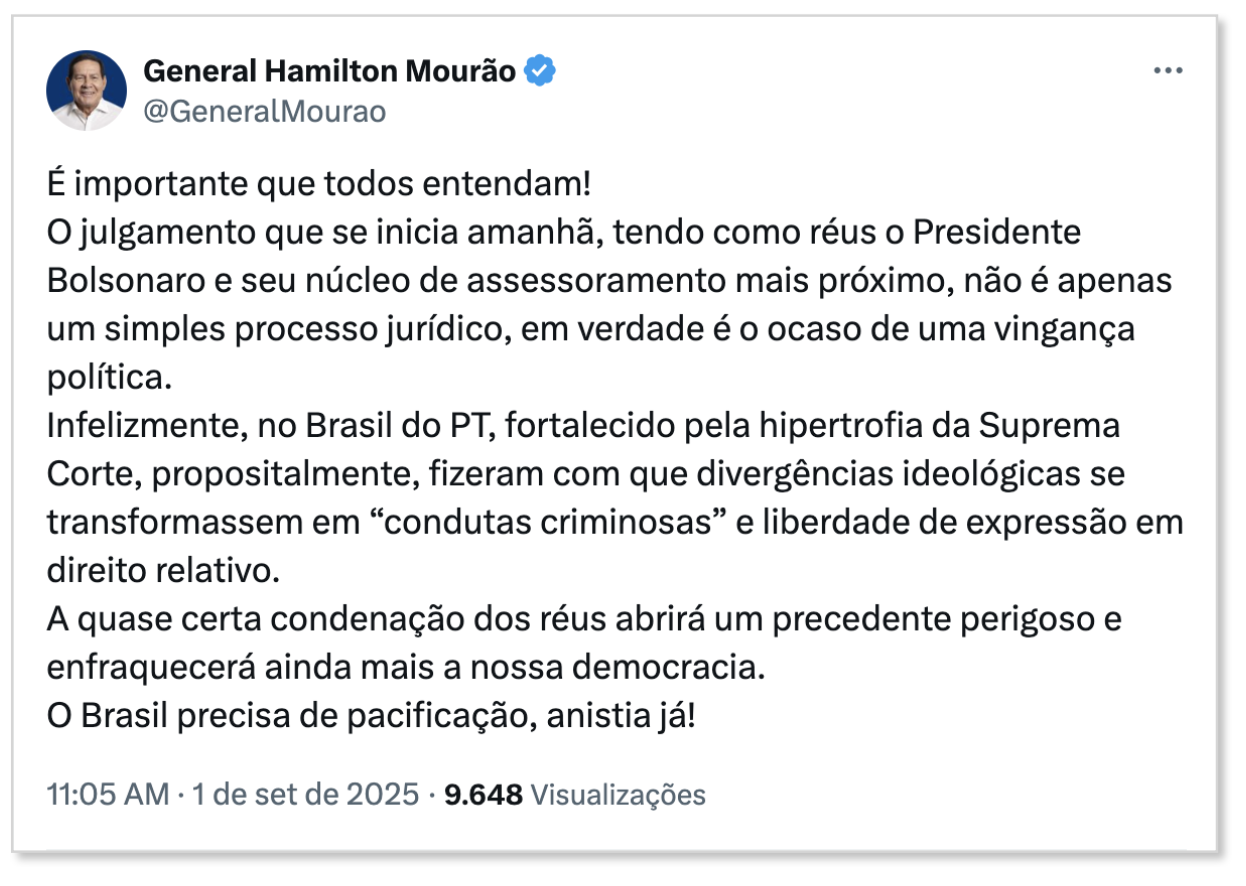Click the text "direito relativo."
This screenshot has width=1246, height=886.
(x=160, y=571)
